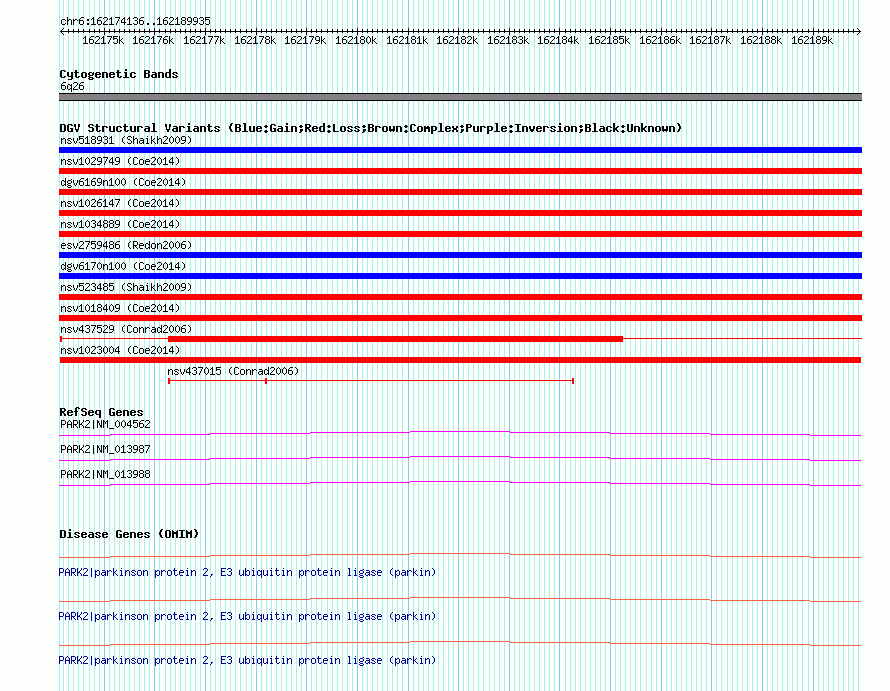Open PARK2|NM_013987 transcript label
Image resolution: width=890 pixels, height=691 pixels.
105,449
